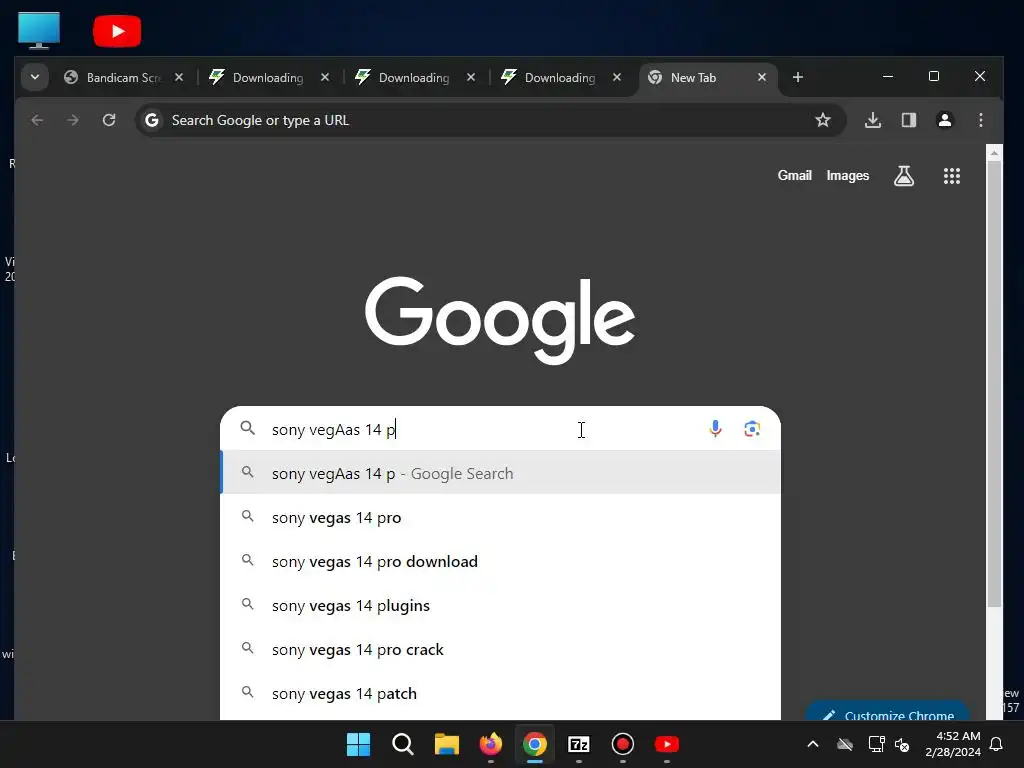Switch to the first Downloading tab
This screenshot has width=1024, height=768.
268,78
